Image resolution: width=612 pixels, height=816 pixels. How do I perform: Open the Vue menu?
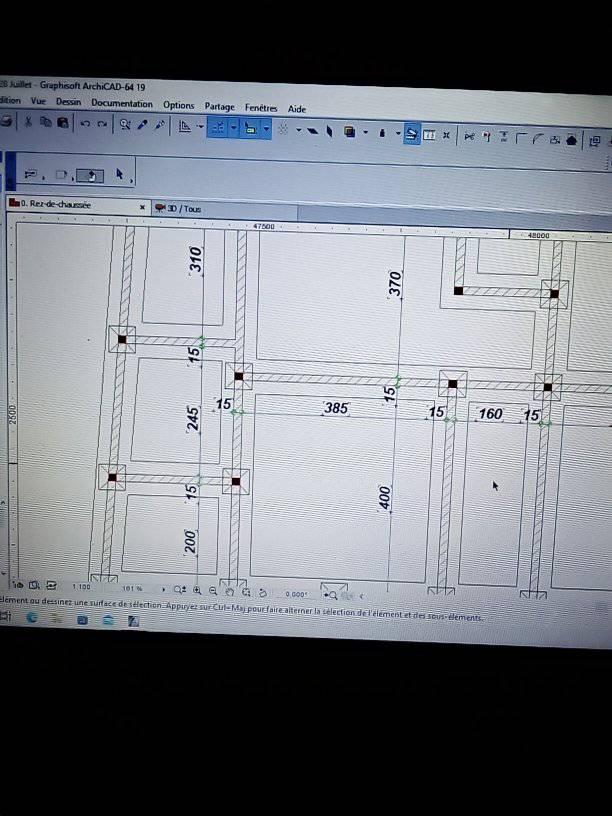(x=38, y=101)
